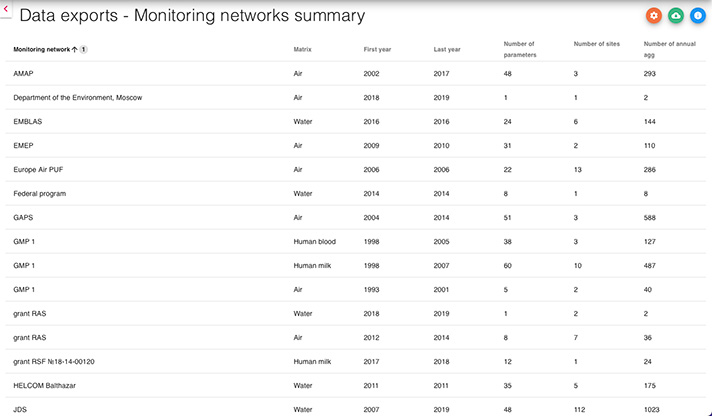Download data with green cloud icon
Screen dimensions: 712x416
676,15
